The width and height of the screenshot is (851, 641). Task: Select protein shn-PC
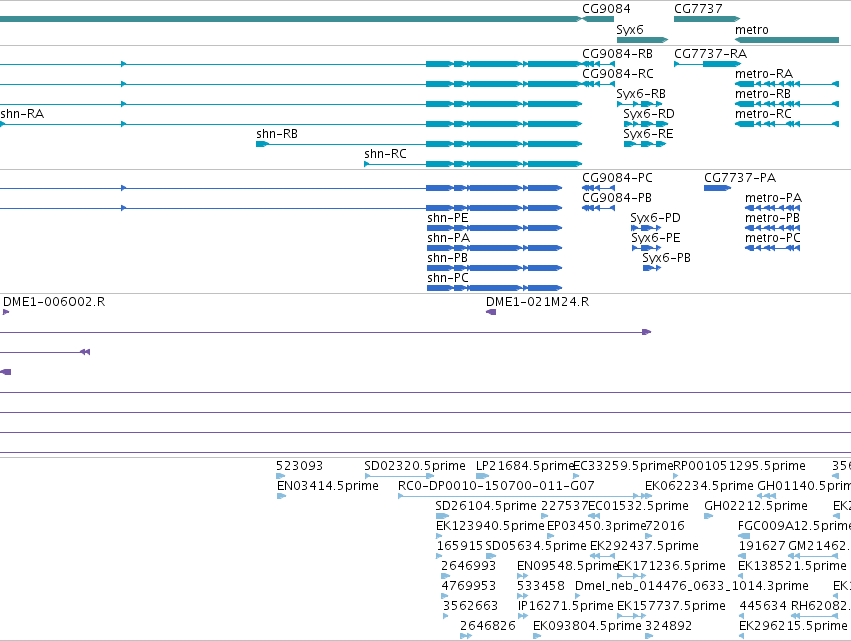[494, 288]
